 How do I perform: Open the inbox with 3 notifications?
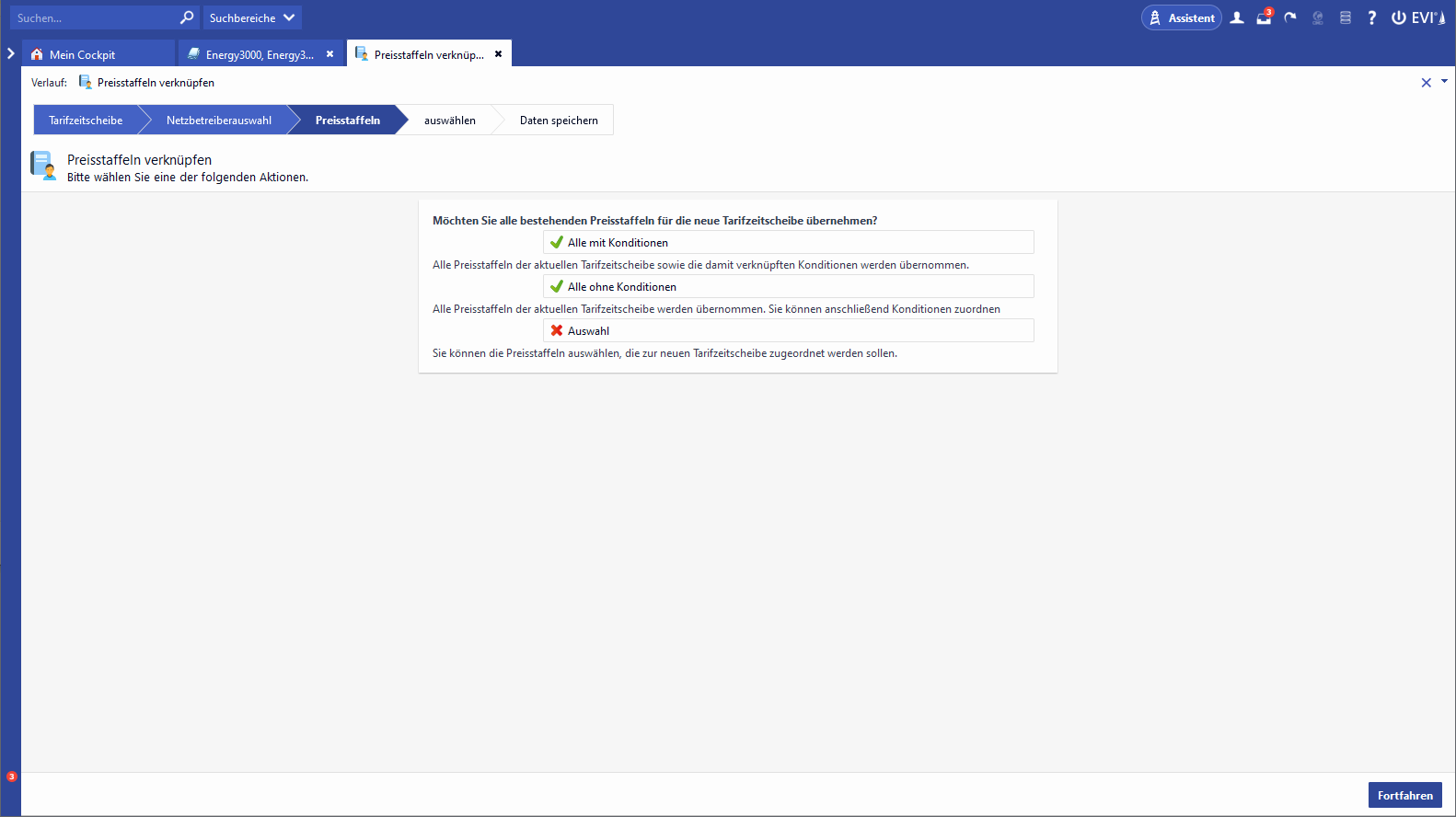1264,17
